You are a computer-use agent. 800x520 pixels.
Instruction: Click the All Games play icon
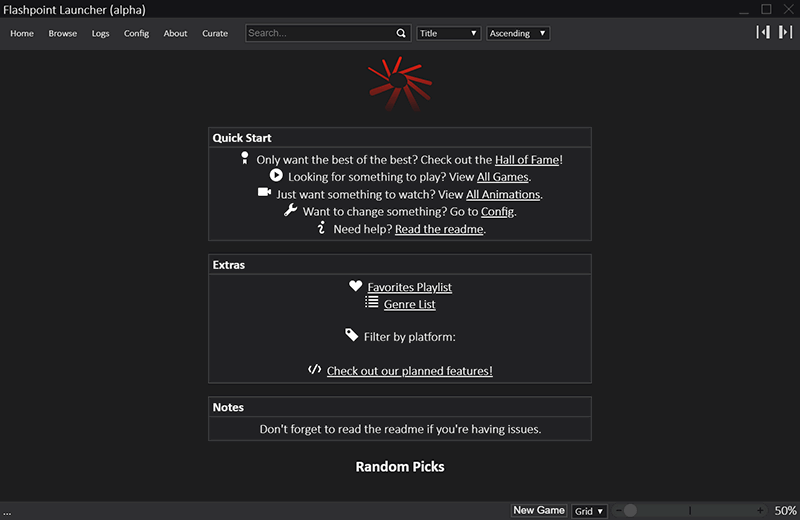tap(276, 175)
